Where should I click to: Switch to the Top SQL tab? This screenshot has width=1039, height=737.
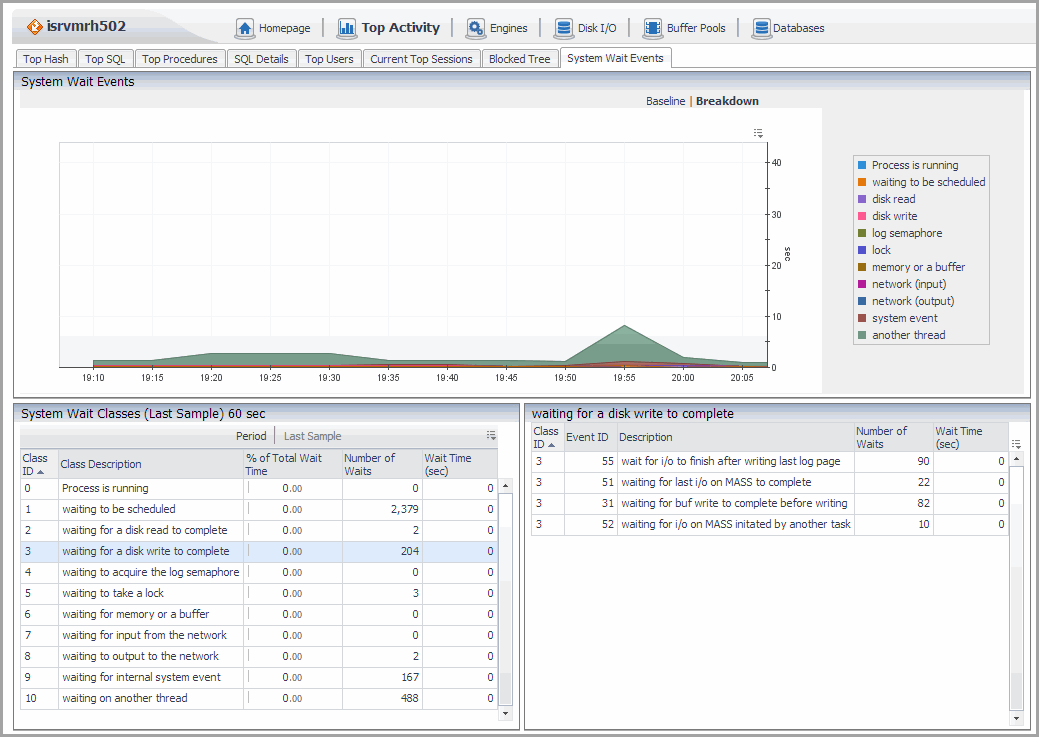(x=105, y=59)
